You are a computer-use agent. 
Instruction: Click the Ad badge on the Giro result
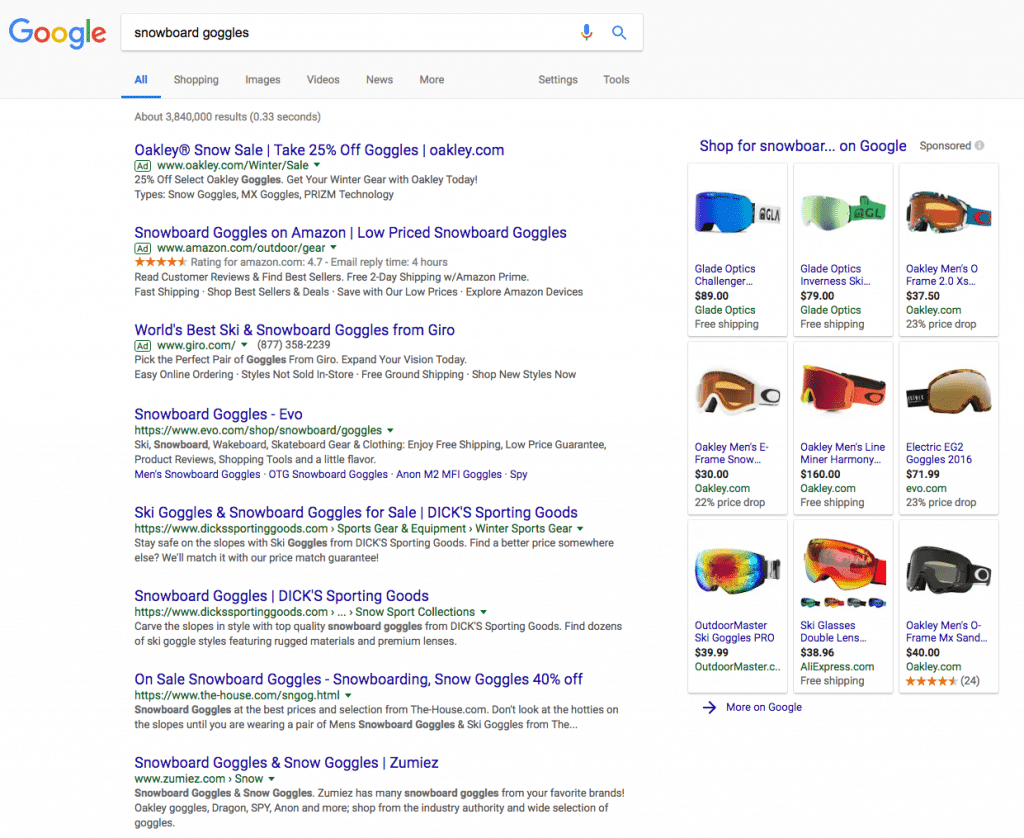[x=142, y=346]
